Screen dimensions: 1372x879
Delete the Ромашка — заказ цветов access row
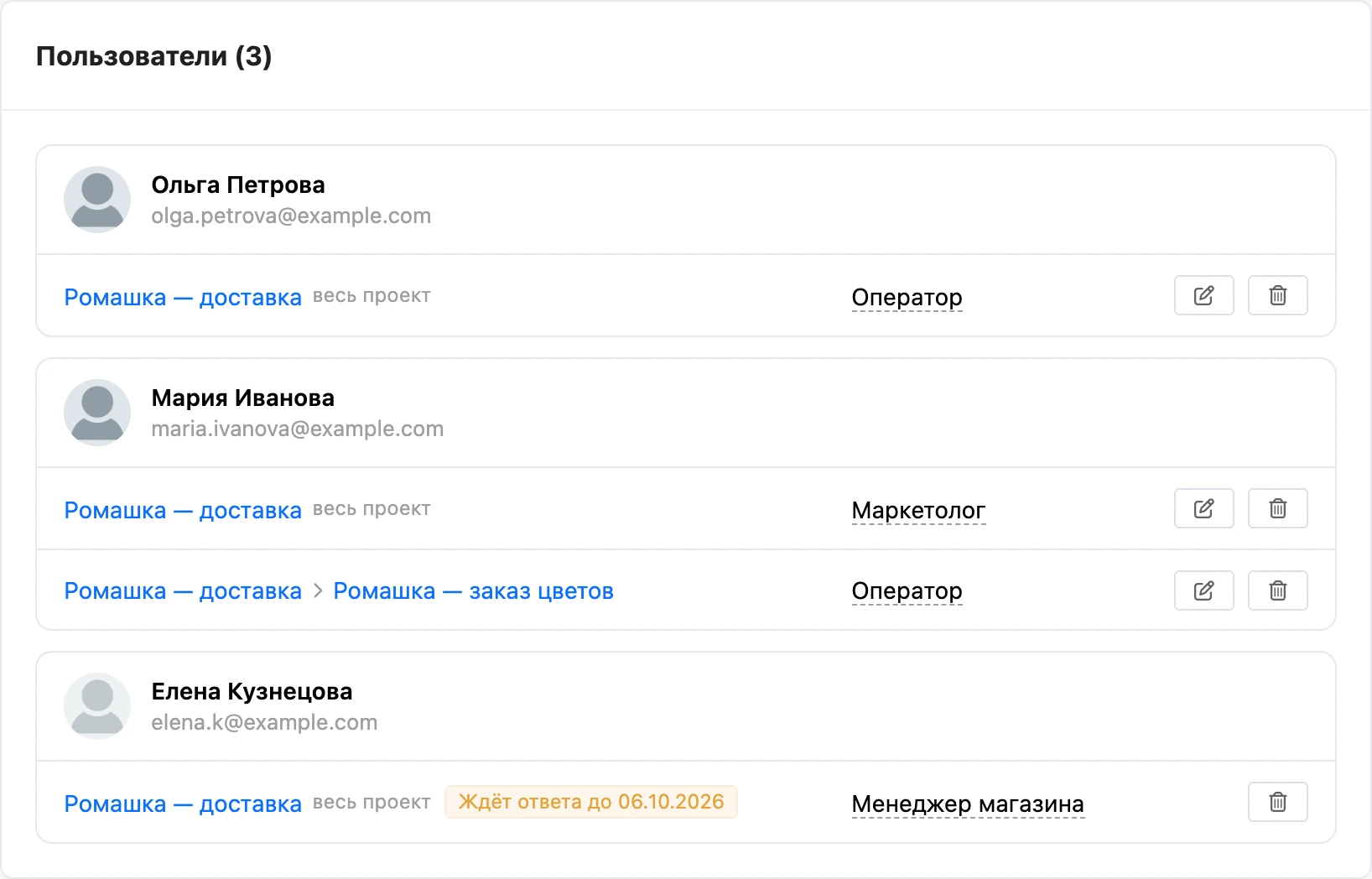[x=1277, y=590]
